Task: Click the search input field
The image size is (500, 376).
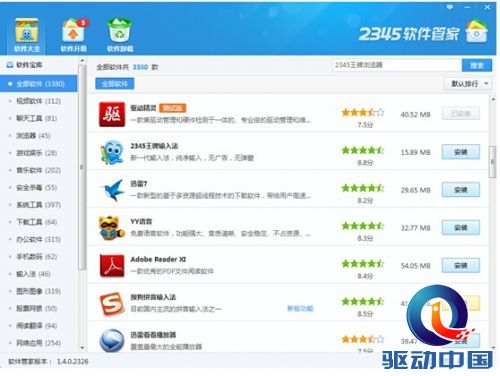Action: tap(397, 65)
